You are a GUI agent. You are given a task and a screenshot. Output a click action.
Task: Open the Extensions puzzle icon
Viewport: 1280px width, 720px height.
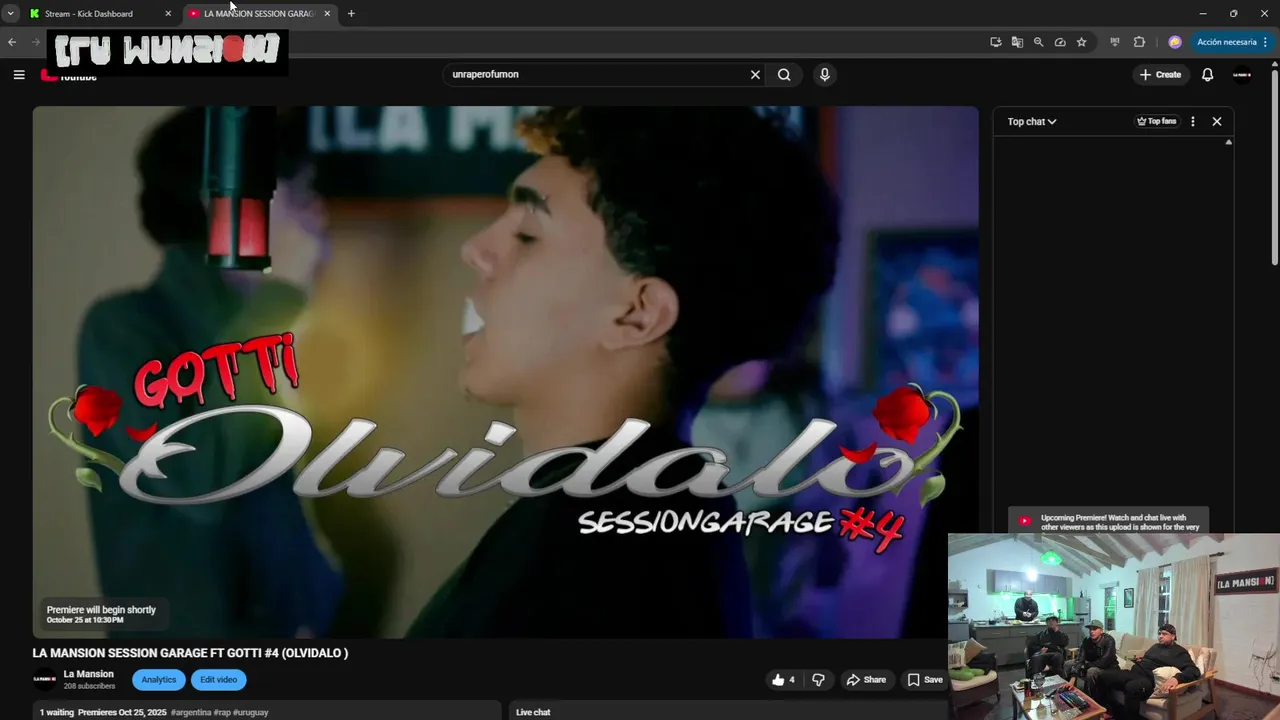(x=1139, y=42)
